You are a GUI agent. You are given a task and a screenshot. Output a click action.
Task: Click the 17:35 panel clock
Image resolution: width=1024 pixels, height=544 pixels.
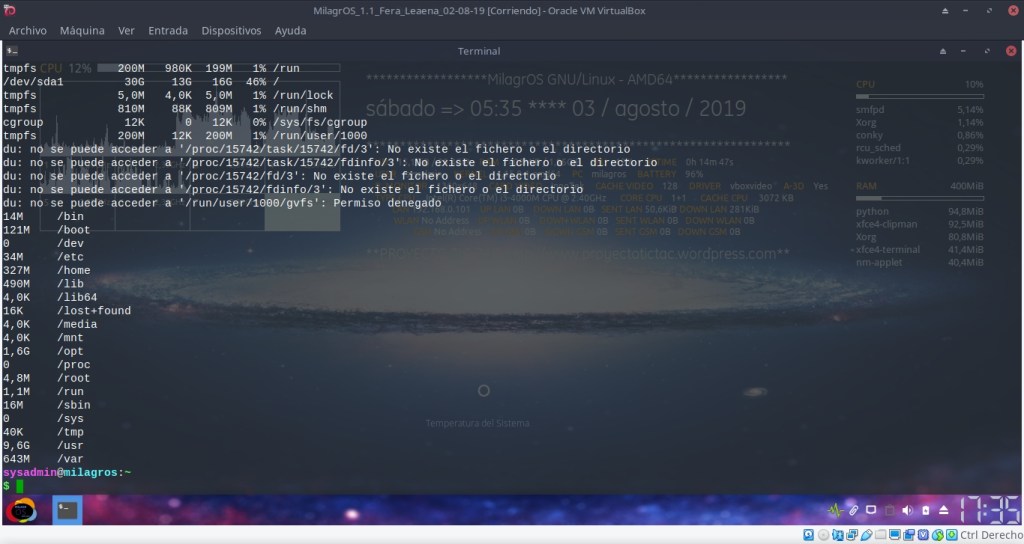(x=989, y=510)
